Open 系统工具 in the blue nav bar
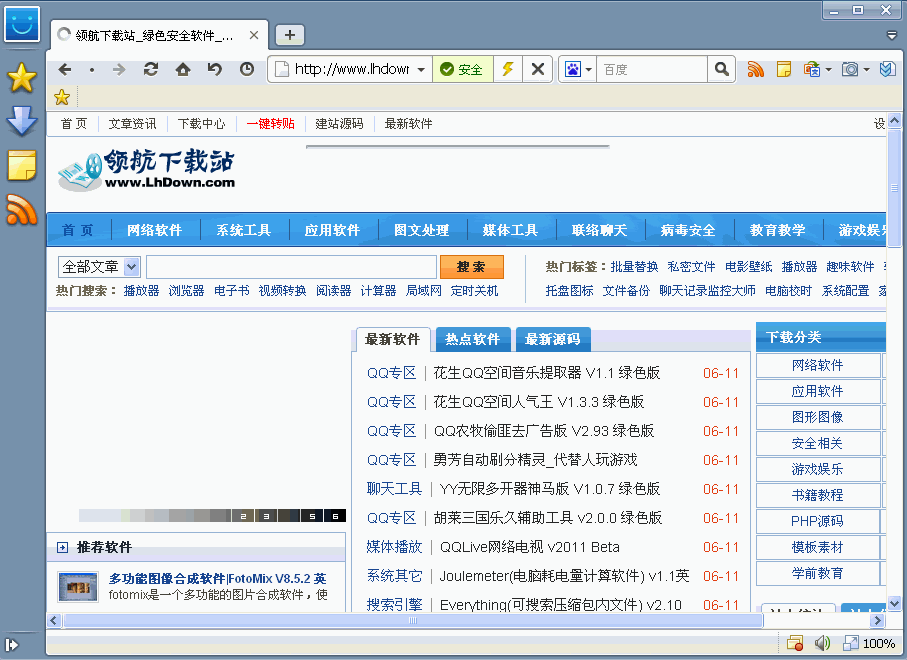 pos(244,230)
